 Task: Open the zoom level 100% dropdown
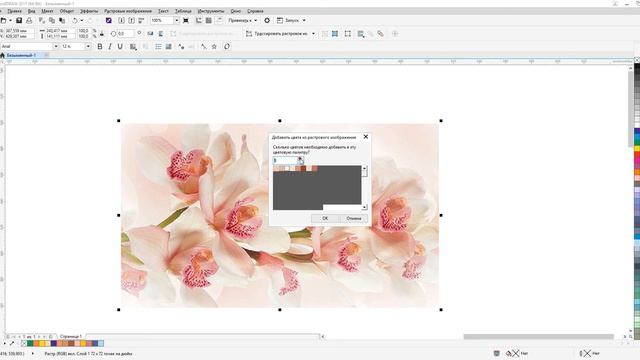[177, 20]
